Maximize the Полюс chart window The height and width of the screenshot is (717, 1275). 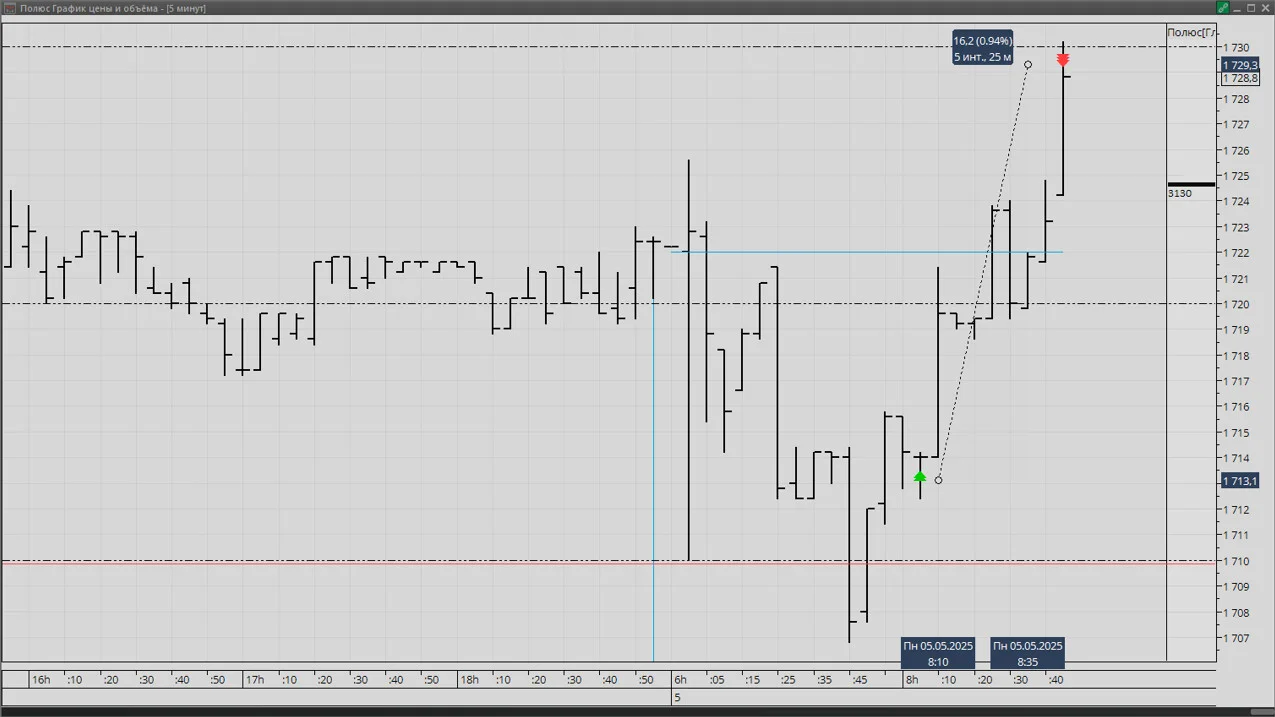[x=1250, y=8]
